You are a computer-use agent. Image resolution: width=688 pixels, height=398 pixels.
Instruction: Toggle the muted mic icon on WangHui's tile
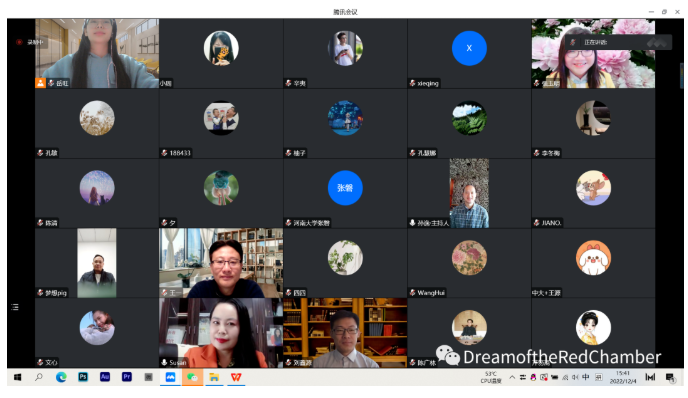coord(412,293)
